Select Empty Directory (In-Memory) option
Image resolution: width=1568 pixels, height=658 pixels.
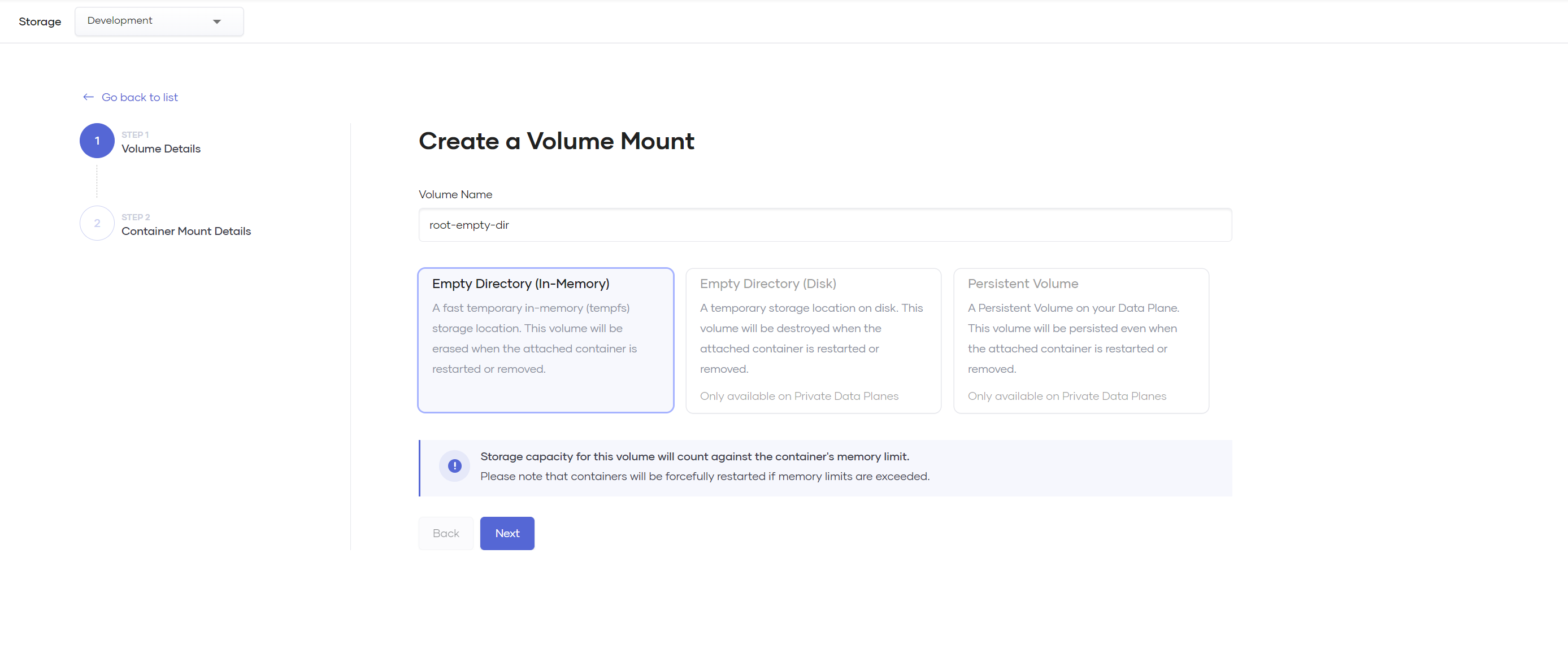click(545, 340)
